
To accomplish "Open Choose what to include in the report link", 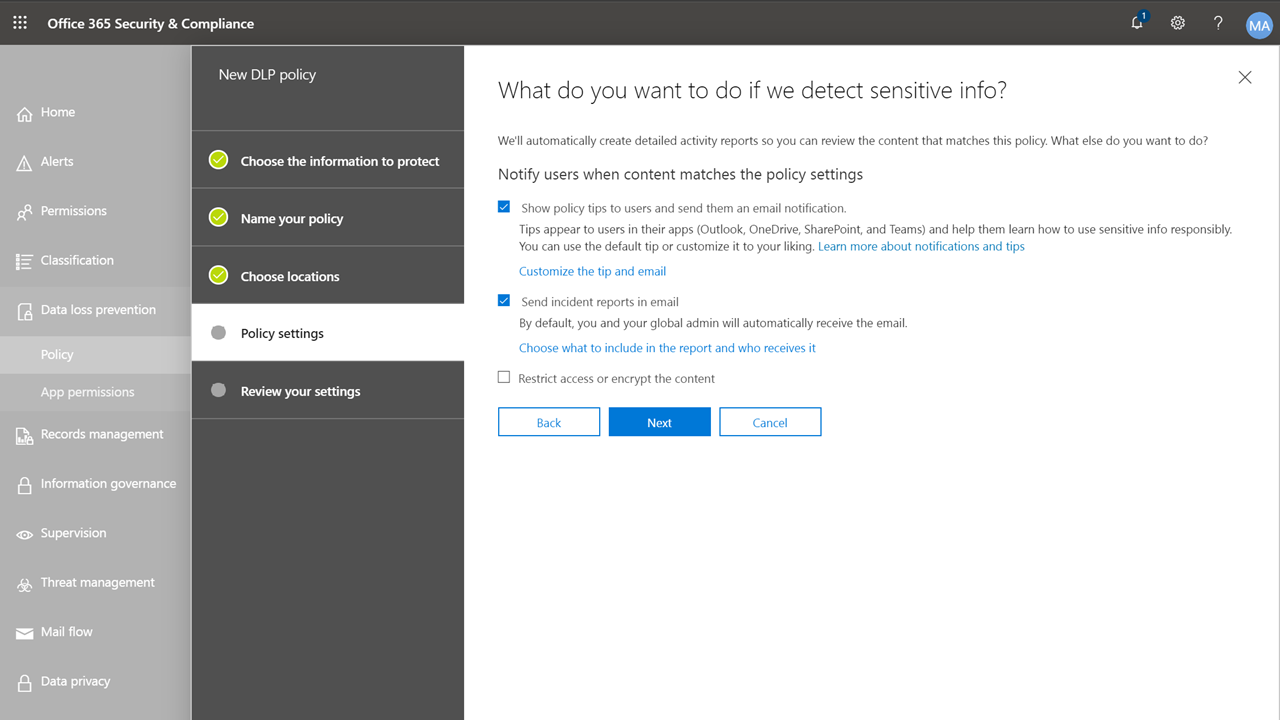I will (x=667, y=348).
